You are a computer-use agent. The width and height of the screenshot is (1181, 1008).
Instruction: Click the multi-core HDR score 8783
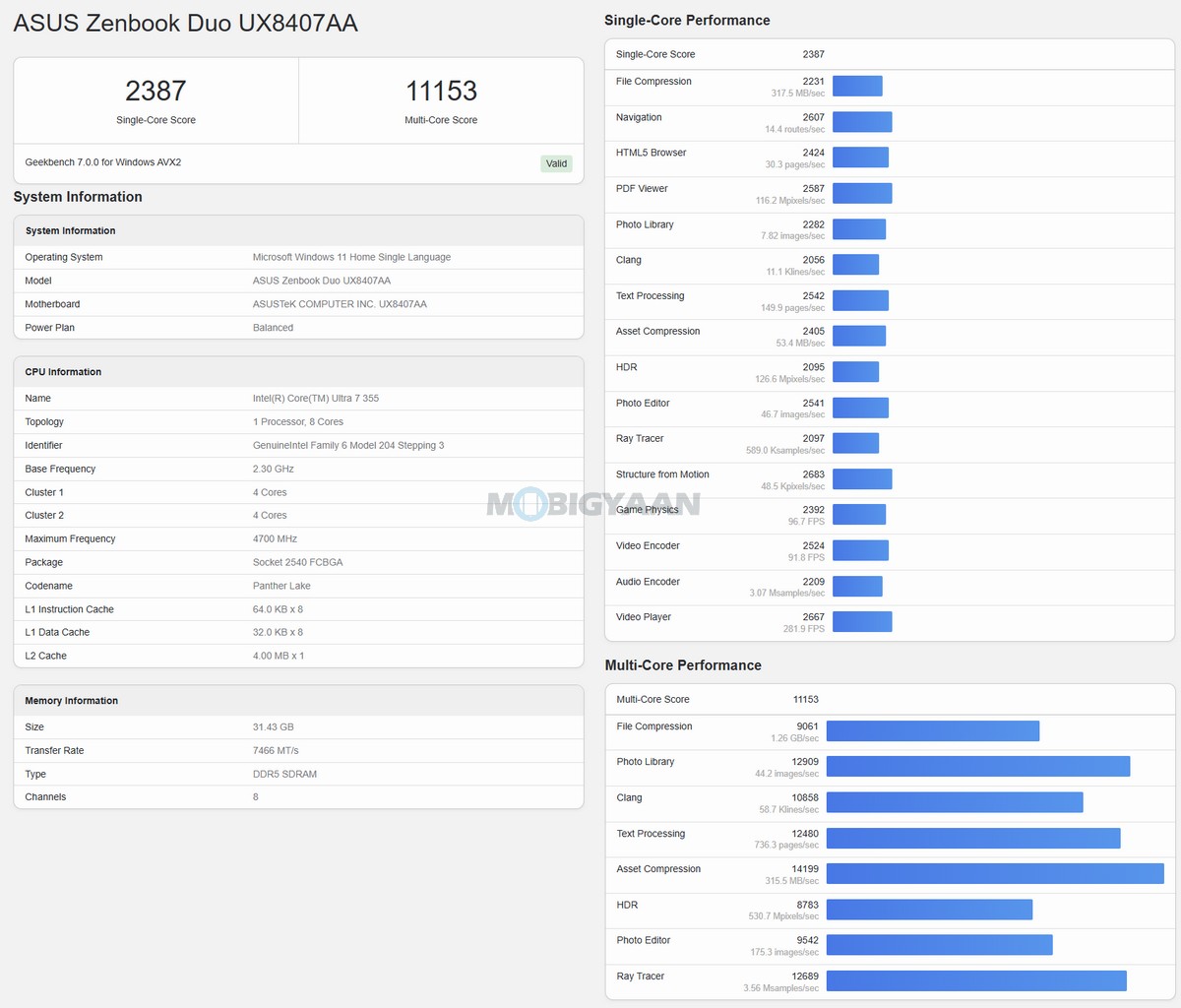point(807,905)
